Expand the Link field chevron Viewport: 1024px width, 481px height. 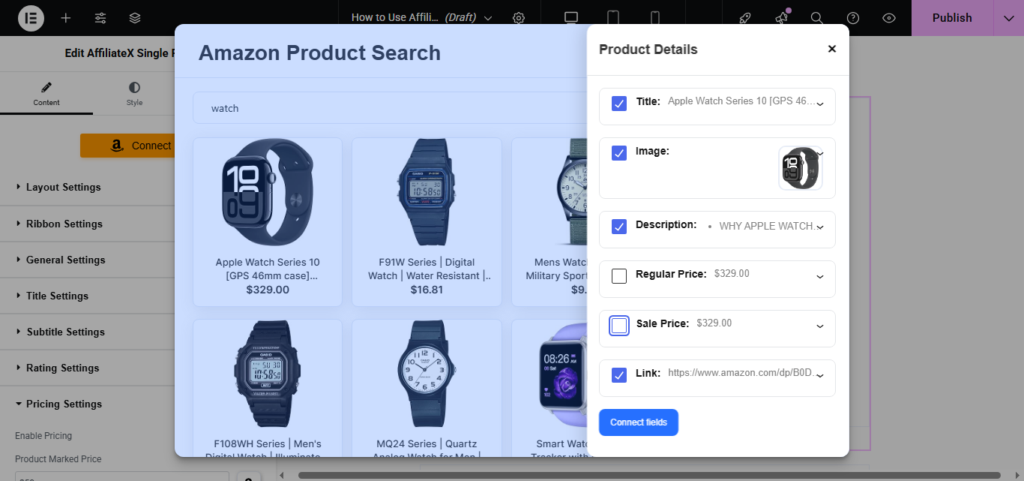[x=820, y=376]
